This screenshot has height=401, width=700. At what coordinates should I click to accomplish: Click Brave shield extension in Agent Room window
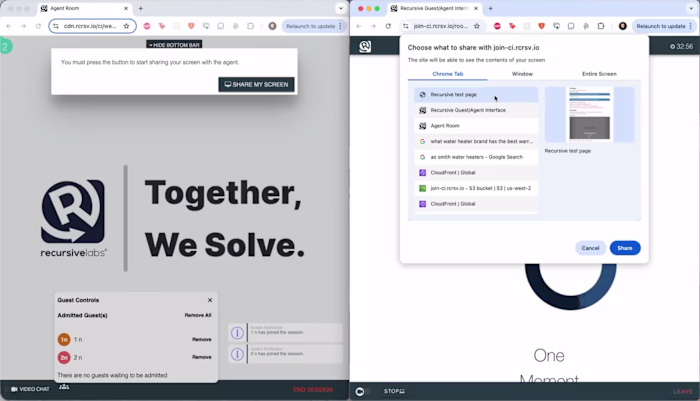coord(191,26)
